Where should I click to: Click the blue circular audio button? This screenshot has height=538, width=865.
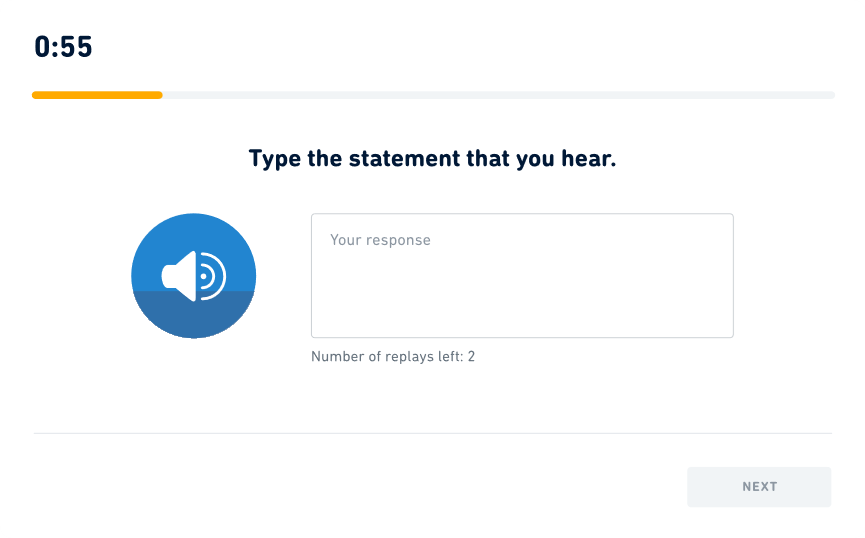[194, 276]
